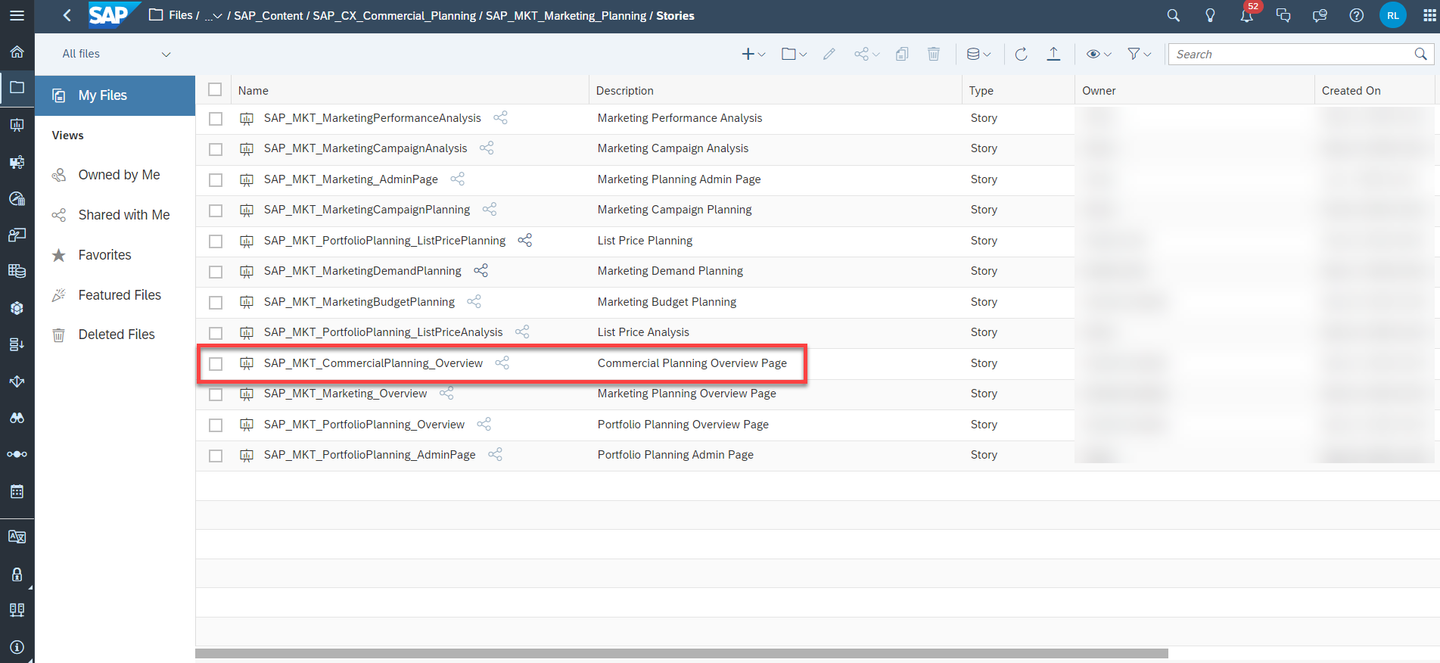Open the Security lock icon in side navigation
The image size is (1440, 663).
[x=16, y=574]
